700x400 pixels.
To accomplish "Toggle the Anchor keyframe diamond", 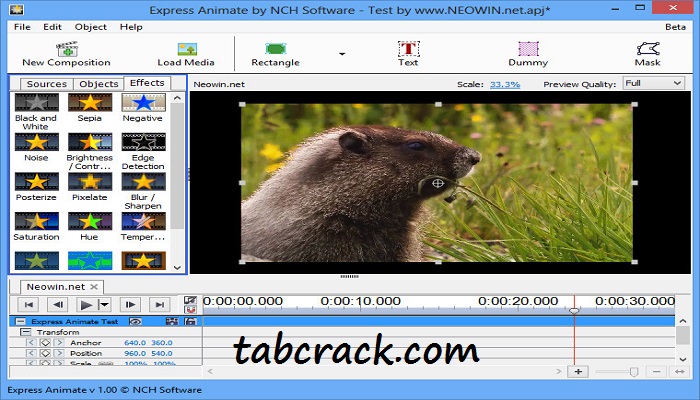I will pyautogui.click(x=45, y=343).
